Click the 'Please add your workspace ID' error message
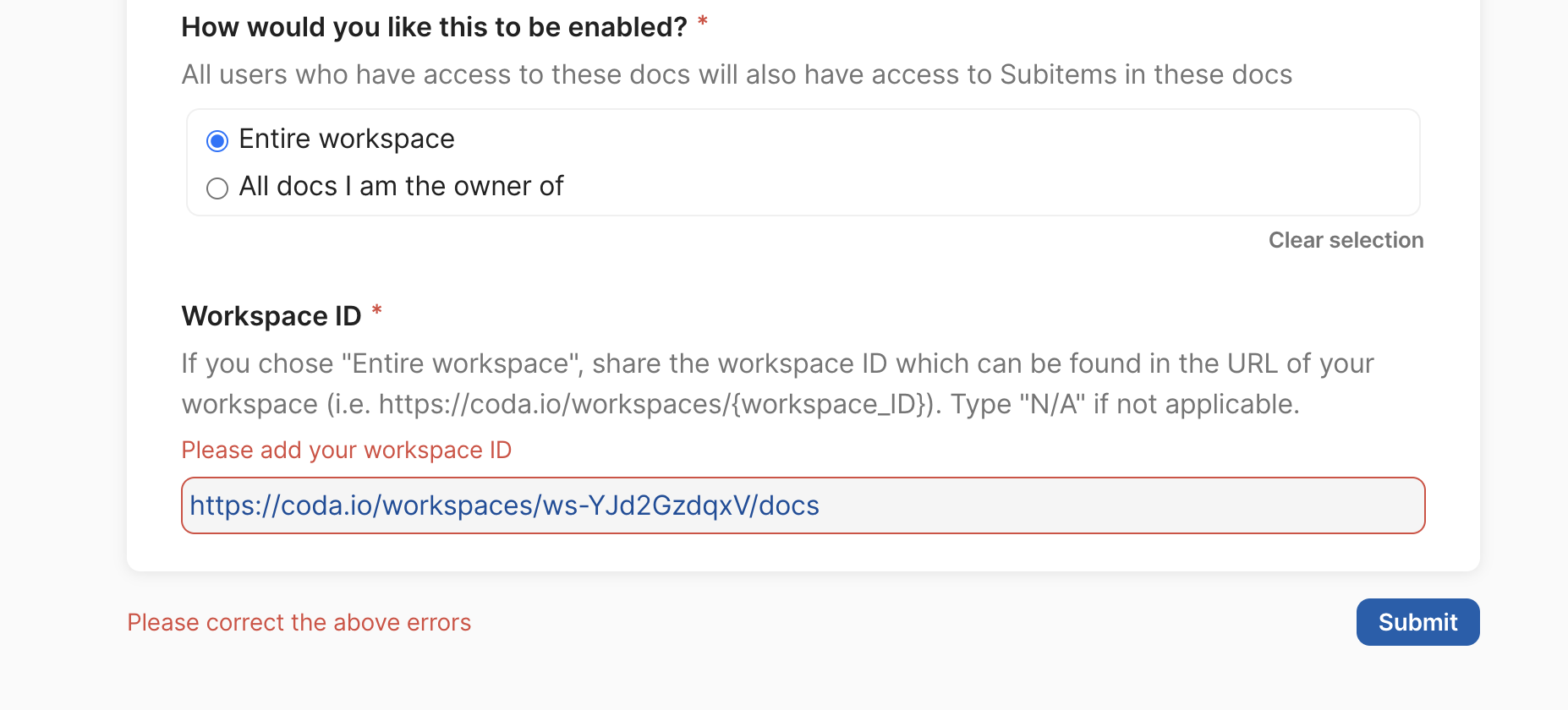 click(347, 450)
